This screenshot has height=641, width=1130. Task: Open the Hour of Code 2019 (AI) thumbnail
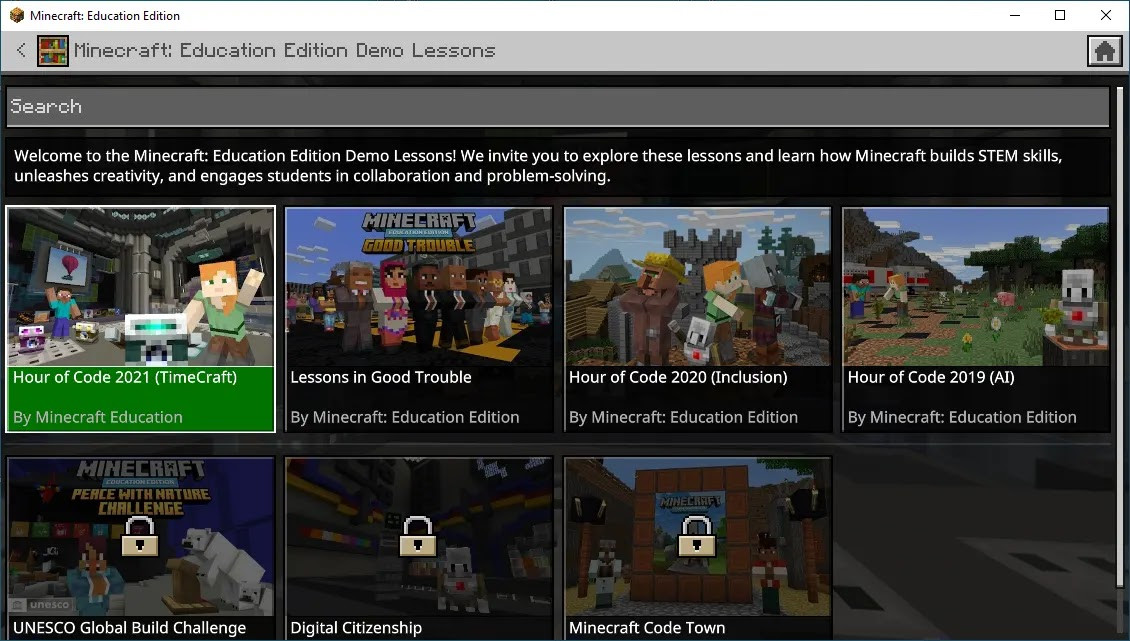[x=976, y=287]
